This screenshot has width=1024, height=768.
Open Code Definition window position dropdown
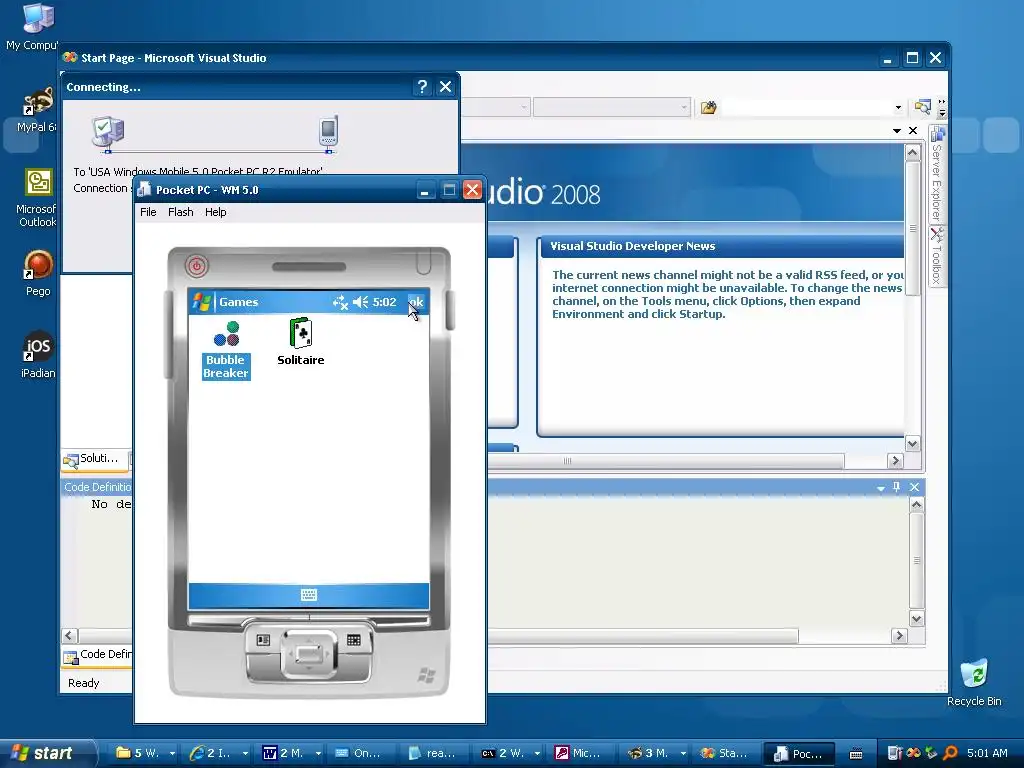[880, 488]
